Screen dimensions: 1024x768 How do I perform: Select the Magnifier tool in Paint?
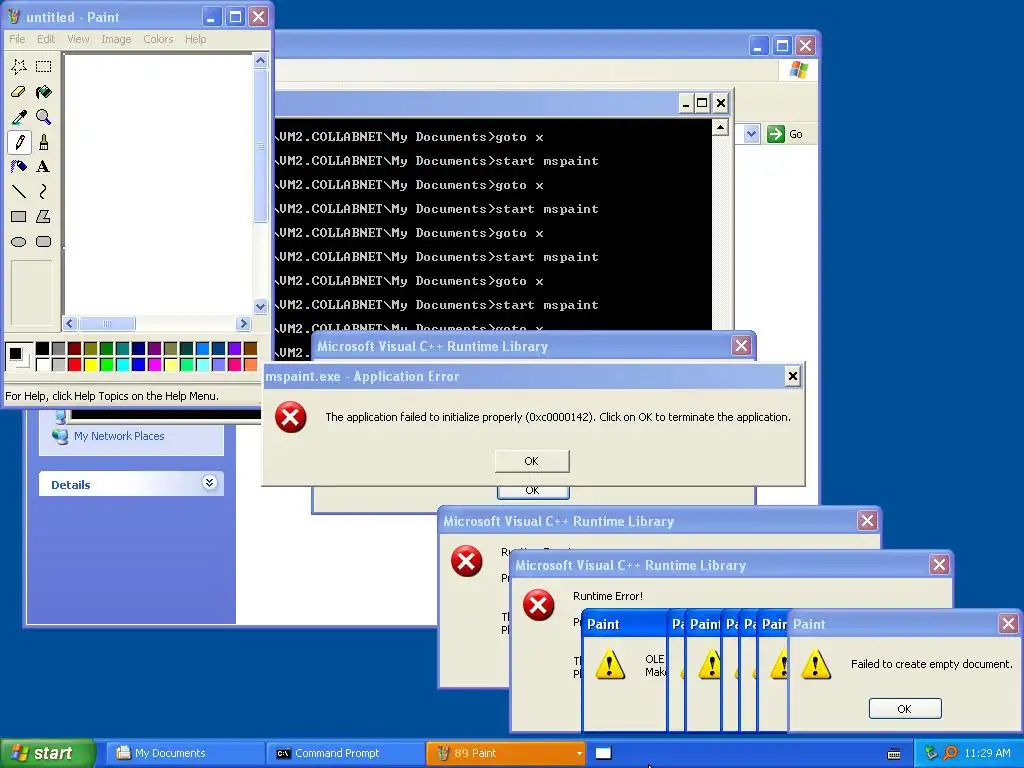[43, 117]
